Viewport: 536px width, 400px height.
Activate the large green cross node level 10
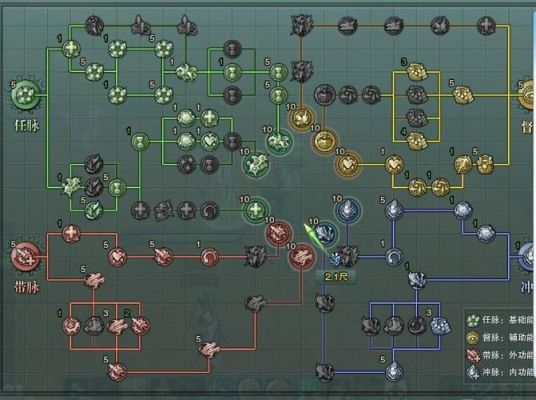(255, 210)
